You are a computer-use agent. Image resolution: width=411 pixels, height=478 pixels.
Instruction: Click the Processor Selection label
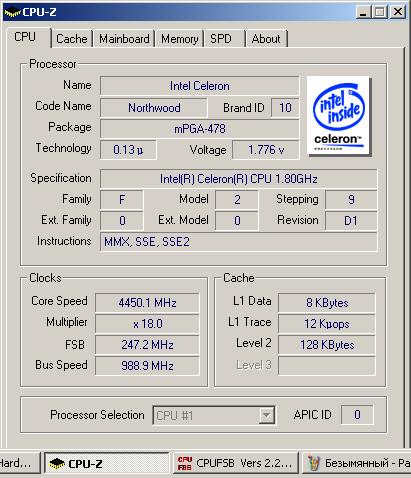click(97, 415)
